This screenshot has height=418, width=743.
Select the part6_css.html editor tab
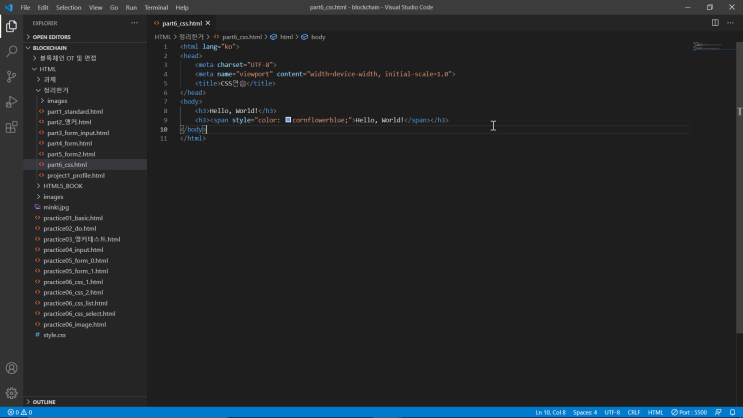coord(182,23)
